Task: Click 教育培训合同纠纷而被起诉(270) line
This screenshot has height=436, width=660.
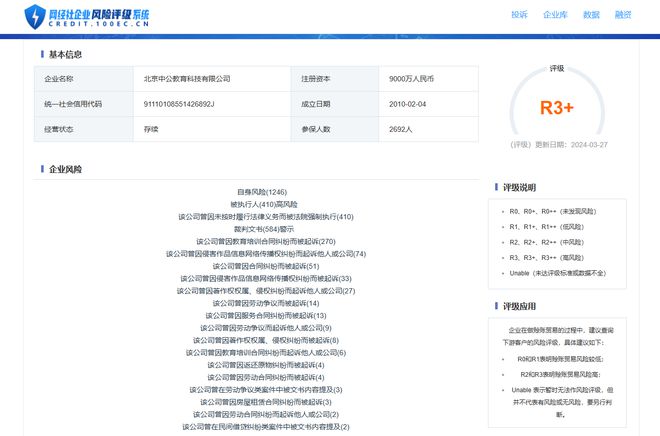Action: (266, 242)
